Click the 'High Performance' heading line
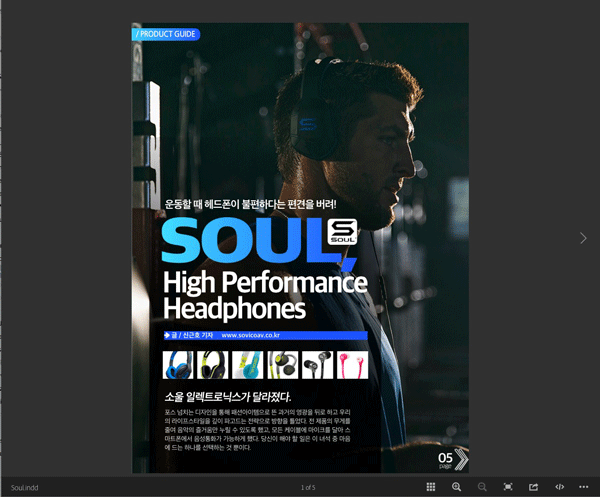This screenshot has height=497, width=600. pyautogui.click(x=265, y=282)
